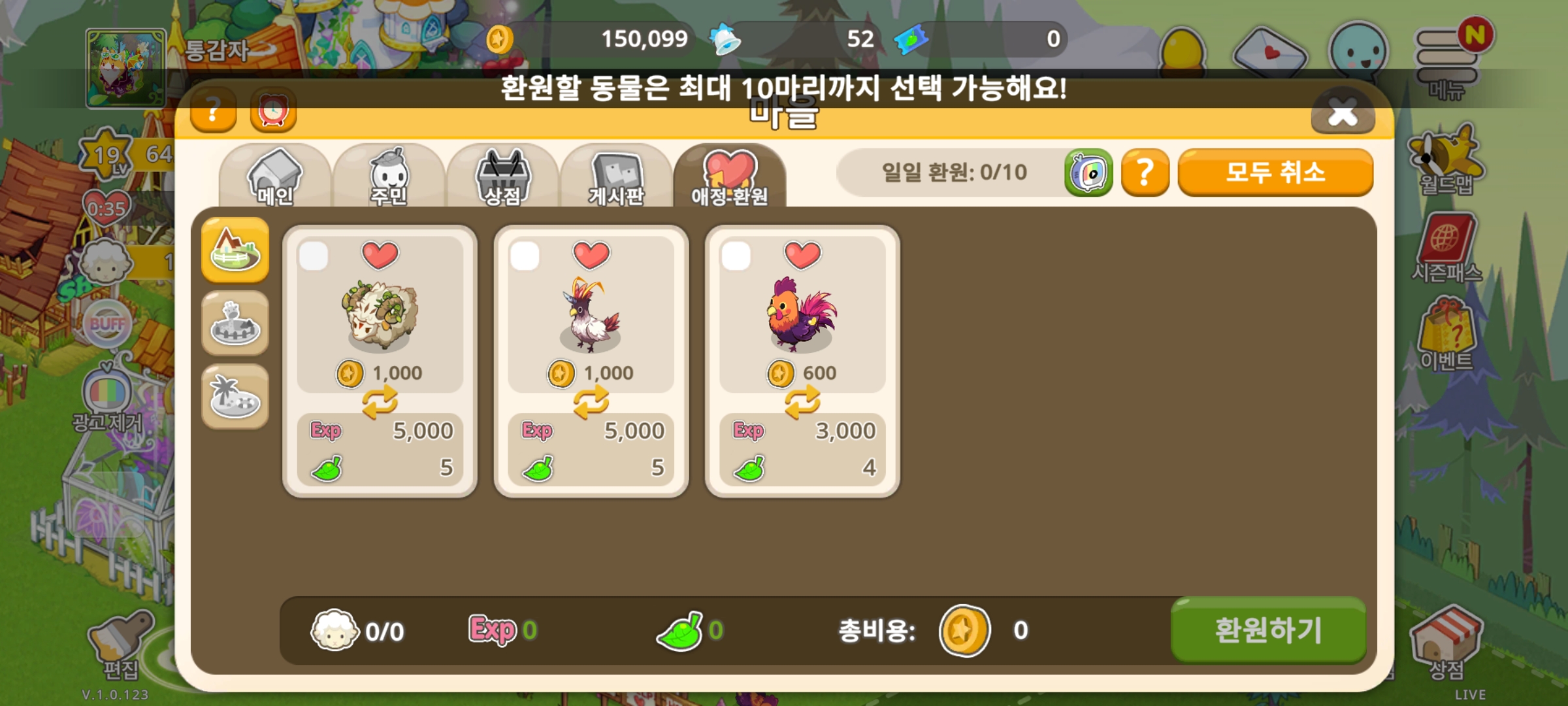Open the 상점 basket tab

click(x=502, y=176)
